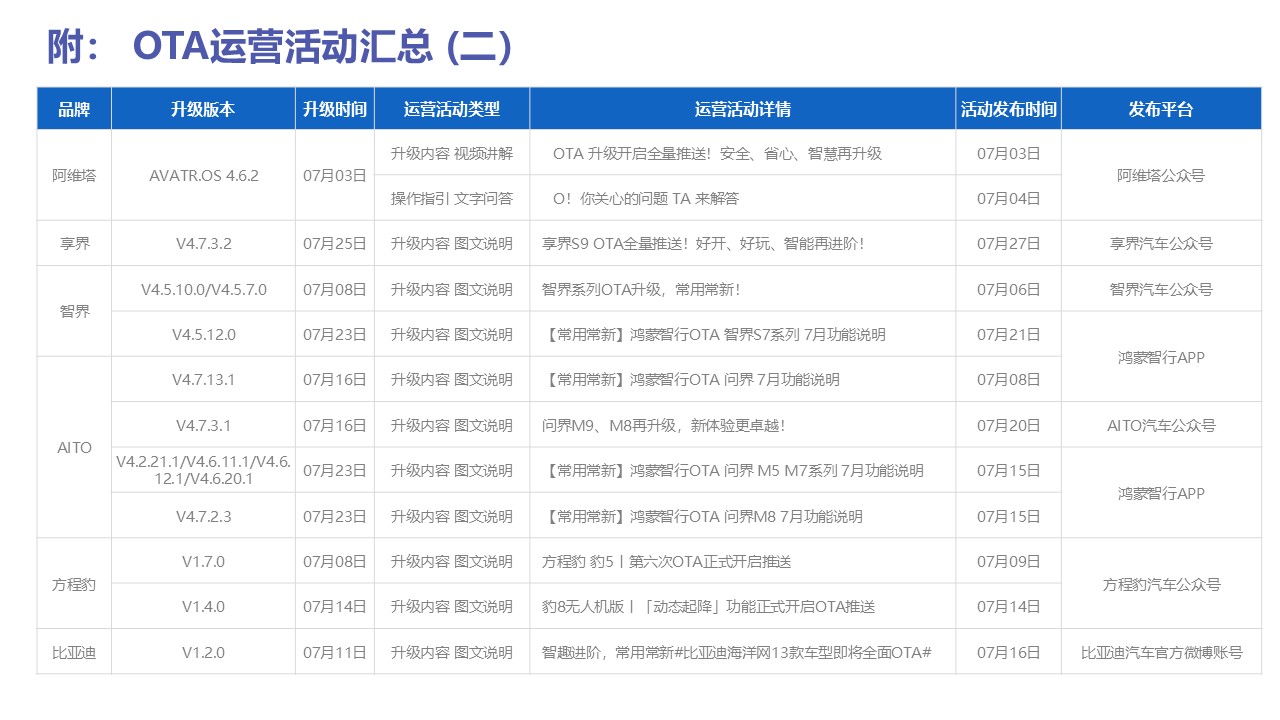Click the V1.4.0 version cell
This screenshot has height=720, width=1280.
(x=203, y=606)
